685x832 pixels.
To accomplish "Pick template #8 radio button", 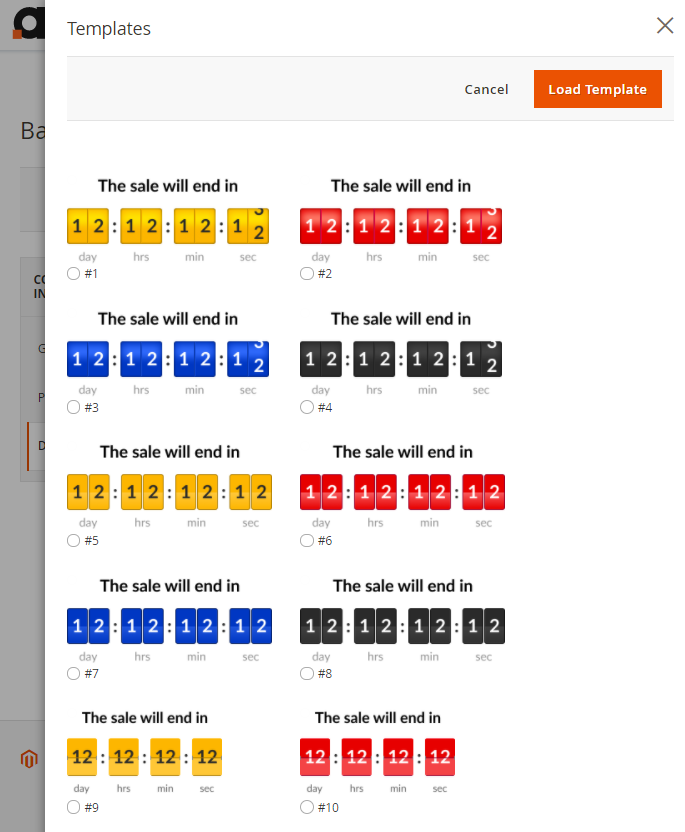I will 307,674.
